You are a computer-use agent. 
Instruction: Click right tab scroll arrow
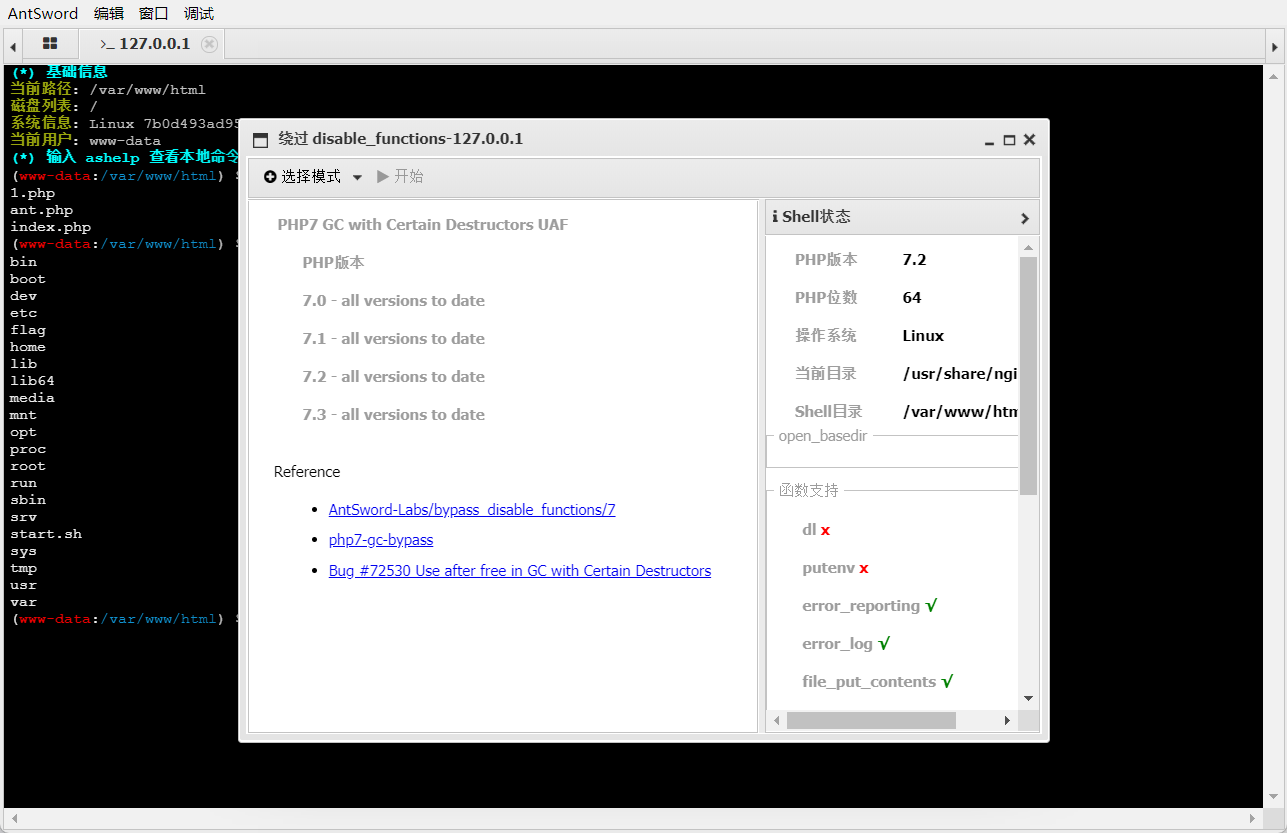click(x=1275, y=45)
